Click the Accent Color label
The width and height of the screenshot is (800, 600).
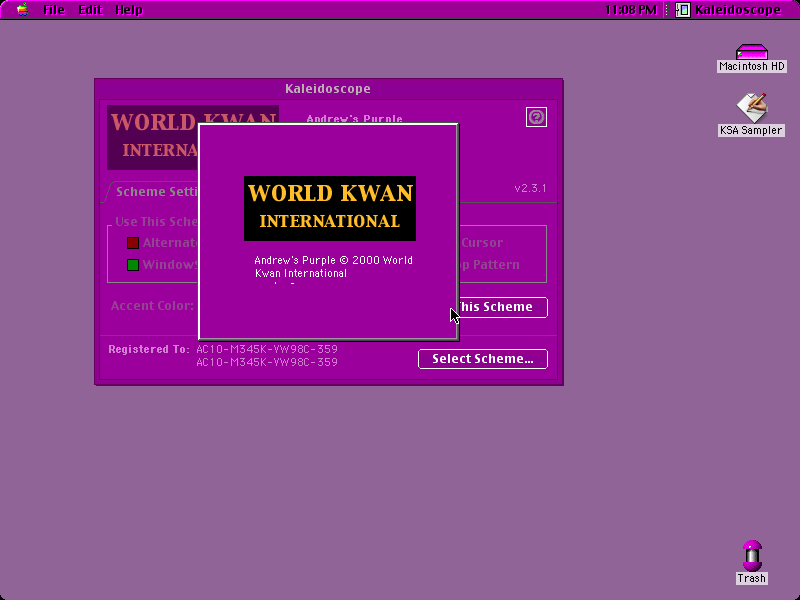152,306
